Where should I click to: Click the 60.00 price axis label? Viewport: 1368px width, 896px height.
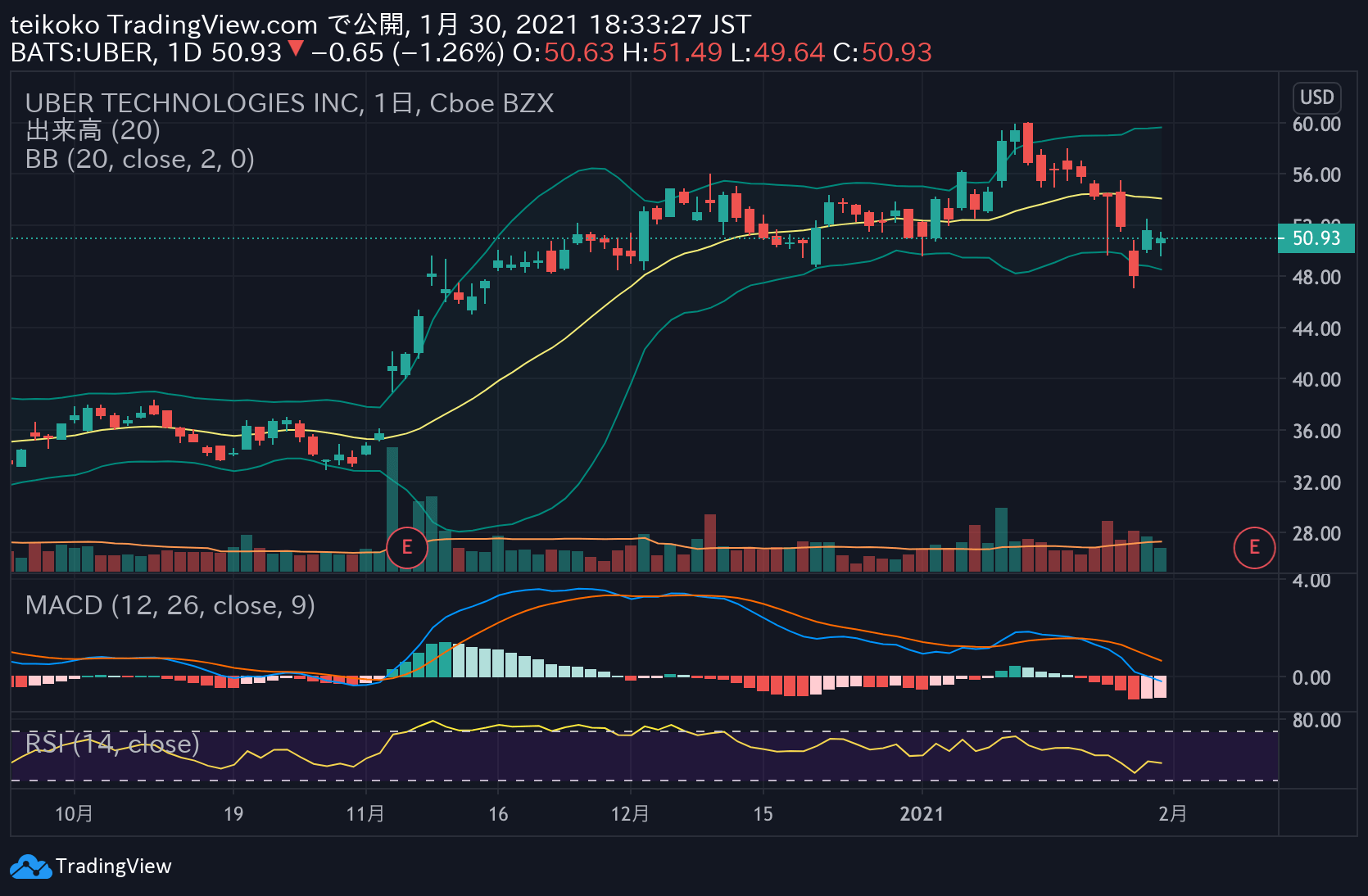[x=1316, y=124]
